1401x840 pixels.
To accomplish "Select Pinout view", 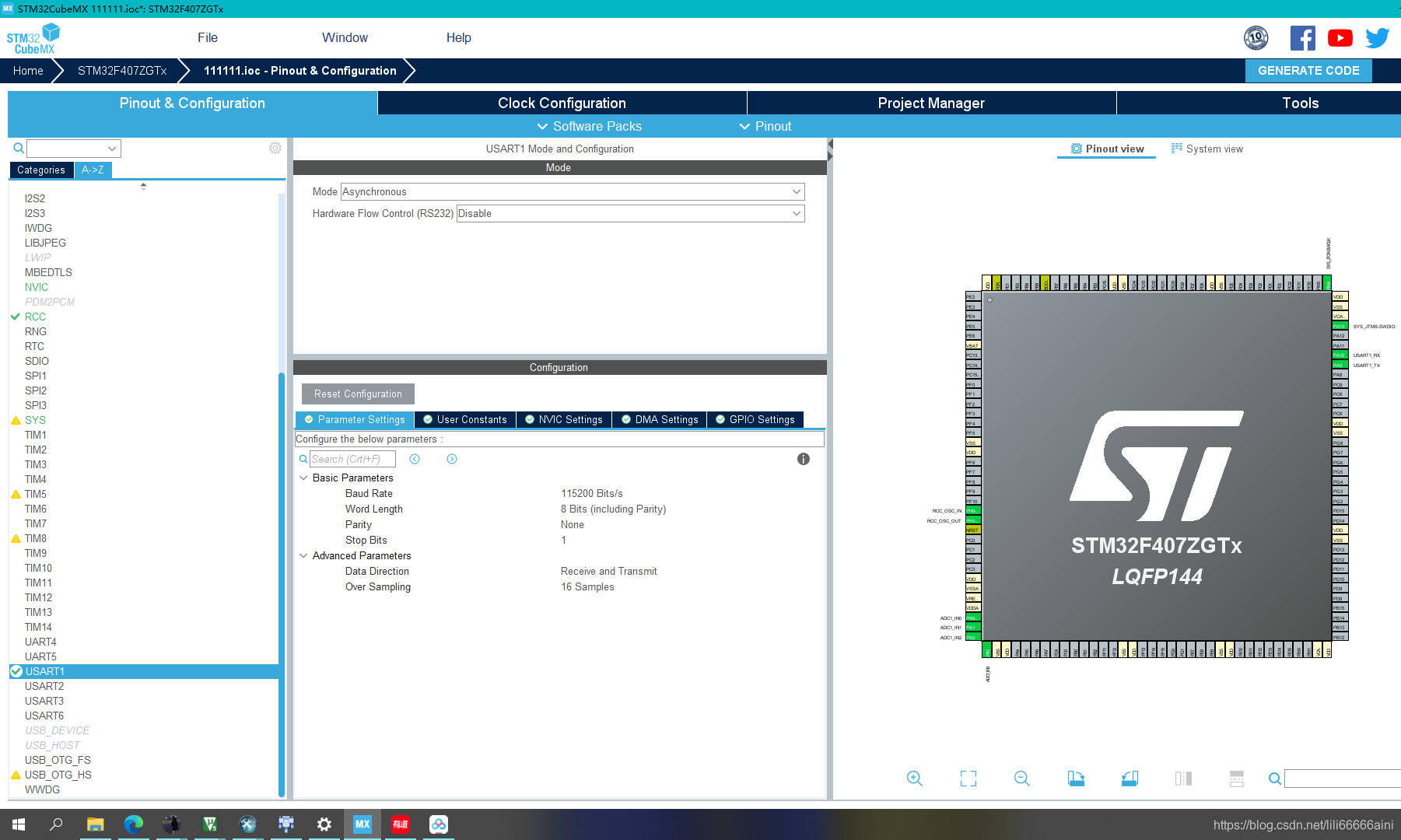I will [x=1107, y=149].
